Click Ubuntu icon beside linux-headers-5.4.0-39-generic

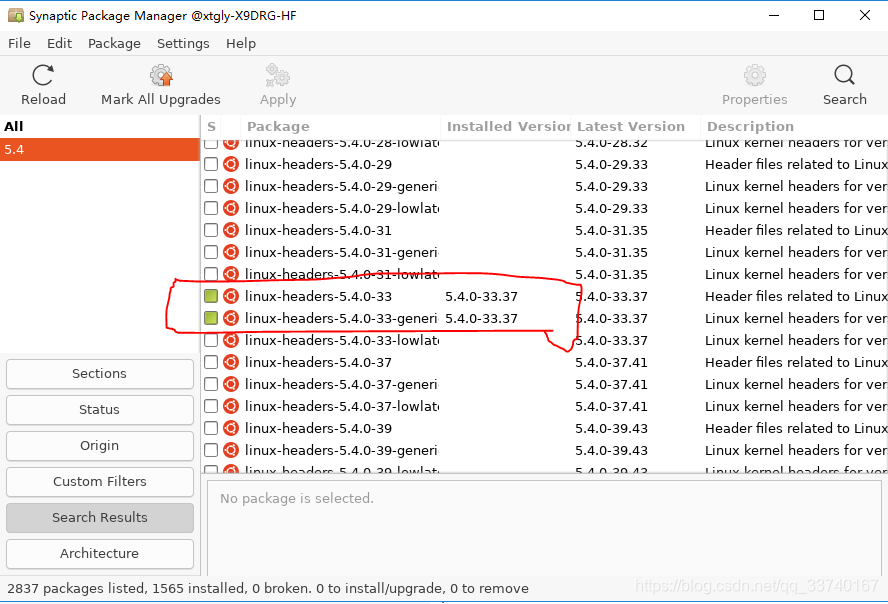click(230, 451)
